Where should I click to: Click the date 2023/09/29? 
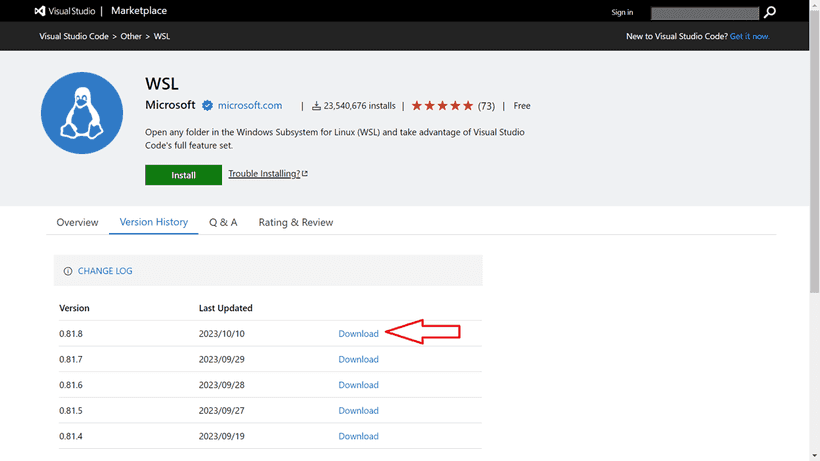pos(221,359)
